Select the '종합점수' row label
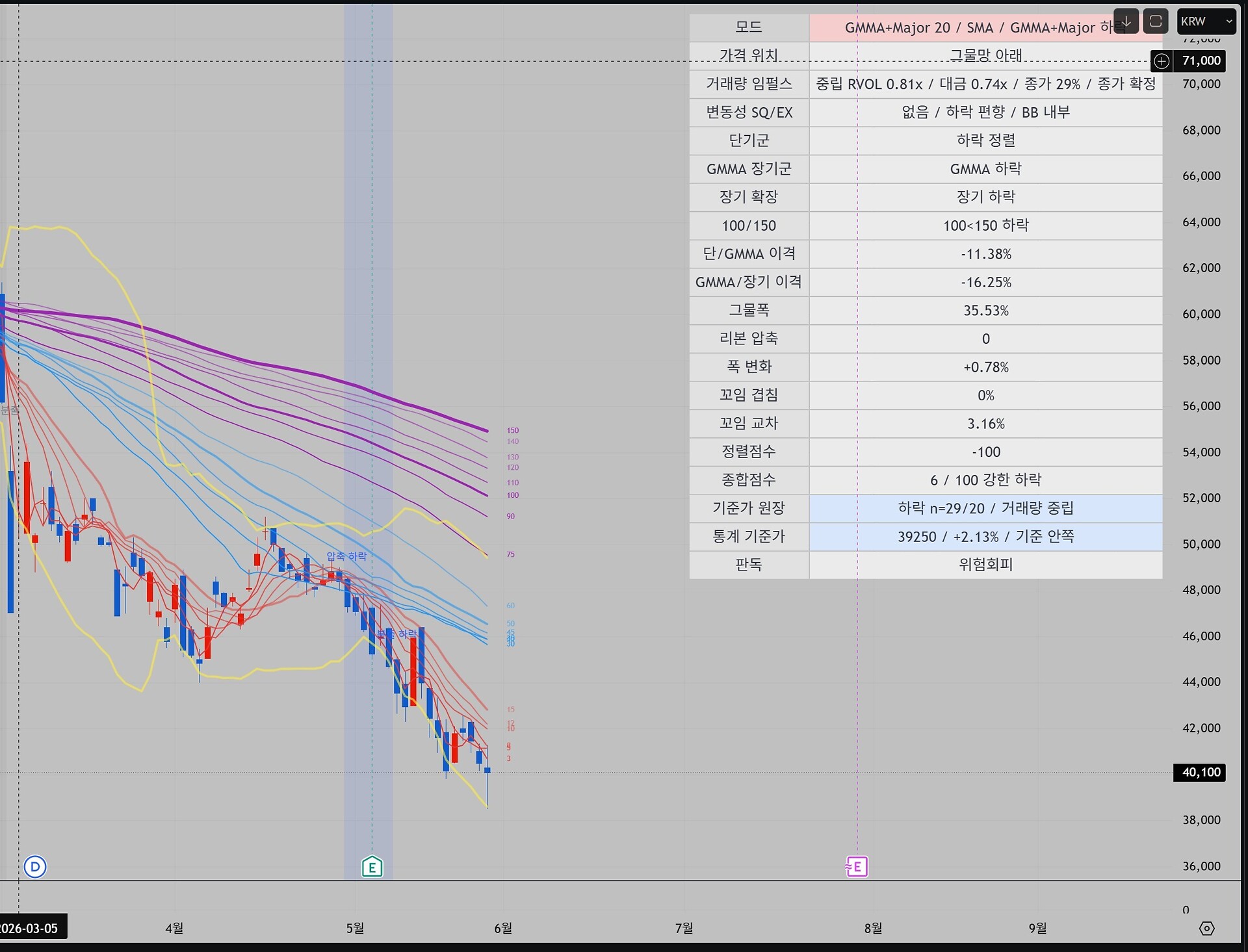Viewport: 1248px width, 952px height. click(x=749, y=480)
